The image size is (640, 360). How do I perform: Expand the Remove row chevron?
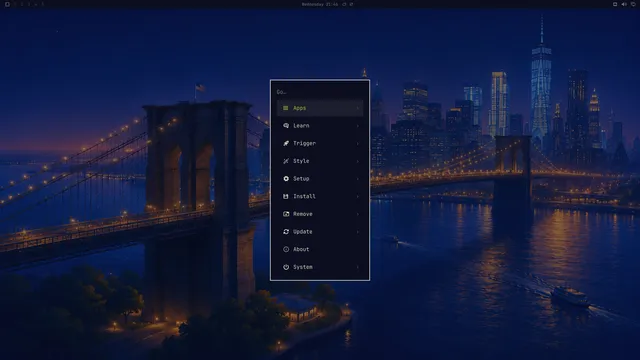(x=358, y=214)
